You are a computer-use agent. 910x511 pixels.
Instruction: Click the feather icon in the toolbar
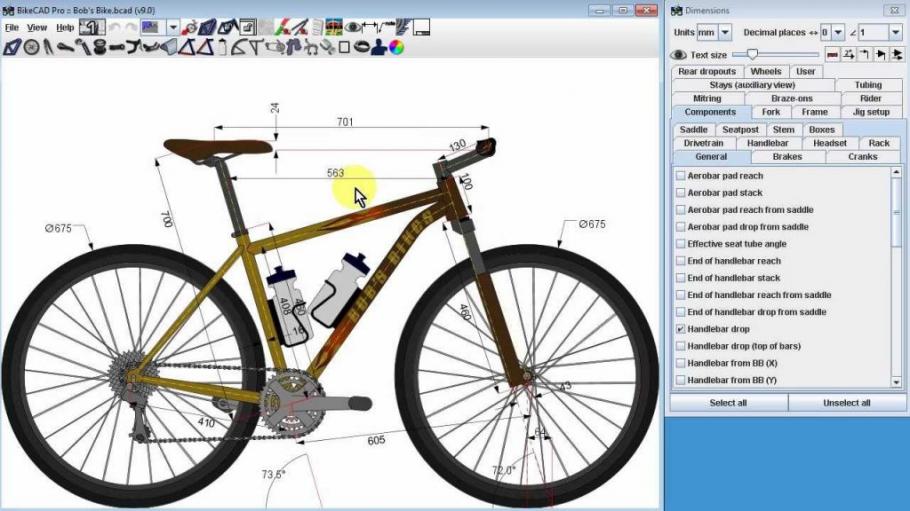tap(402, 27)
